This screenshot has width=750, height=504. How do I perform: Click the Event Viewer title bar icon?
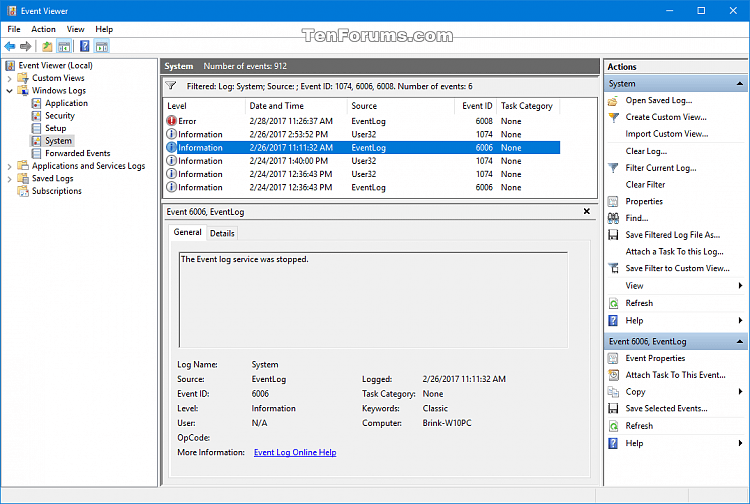tap(11, 11)
